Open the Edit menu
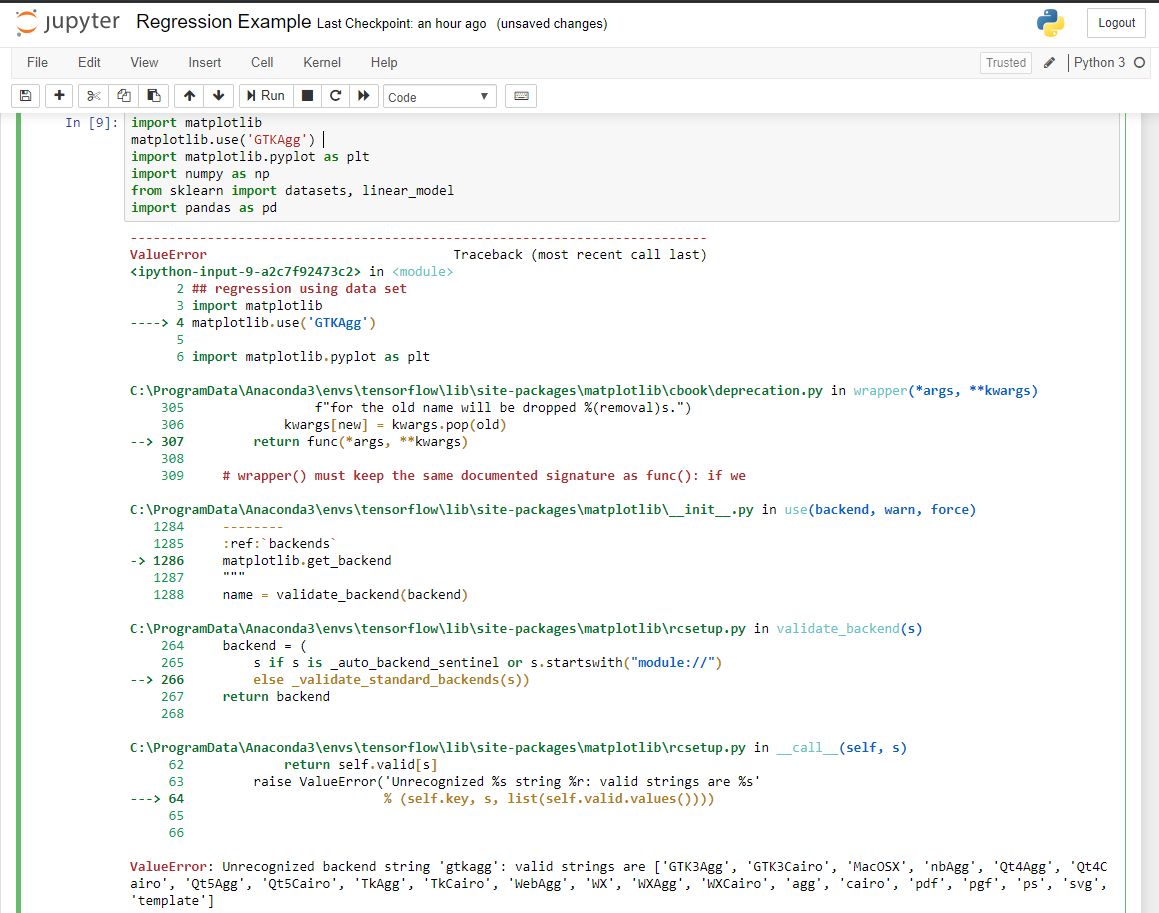1159x913 pixels. coord(89,63)
